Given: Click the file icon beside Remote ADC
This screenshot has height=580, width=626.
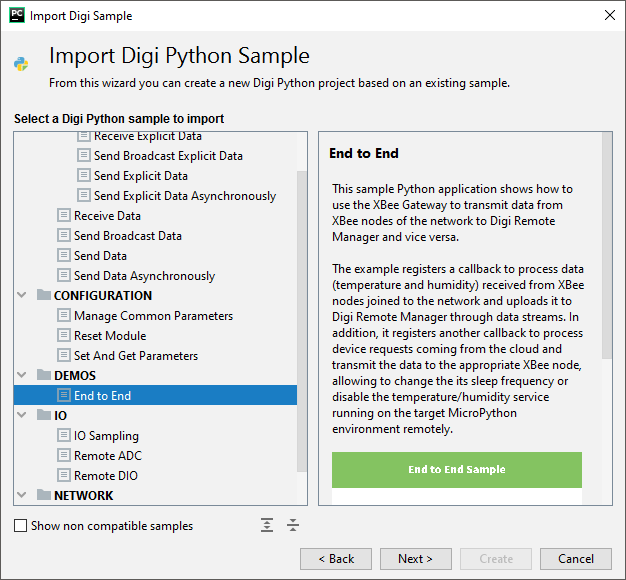Looking at the screenshot, I should [64, 456].
